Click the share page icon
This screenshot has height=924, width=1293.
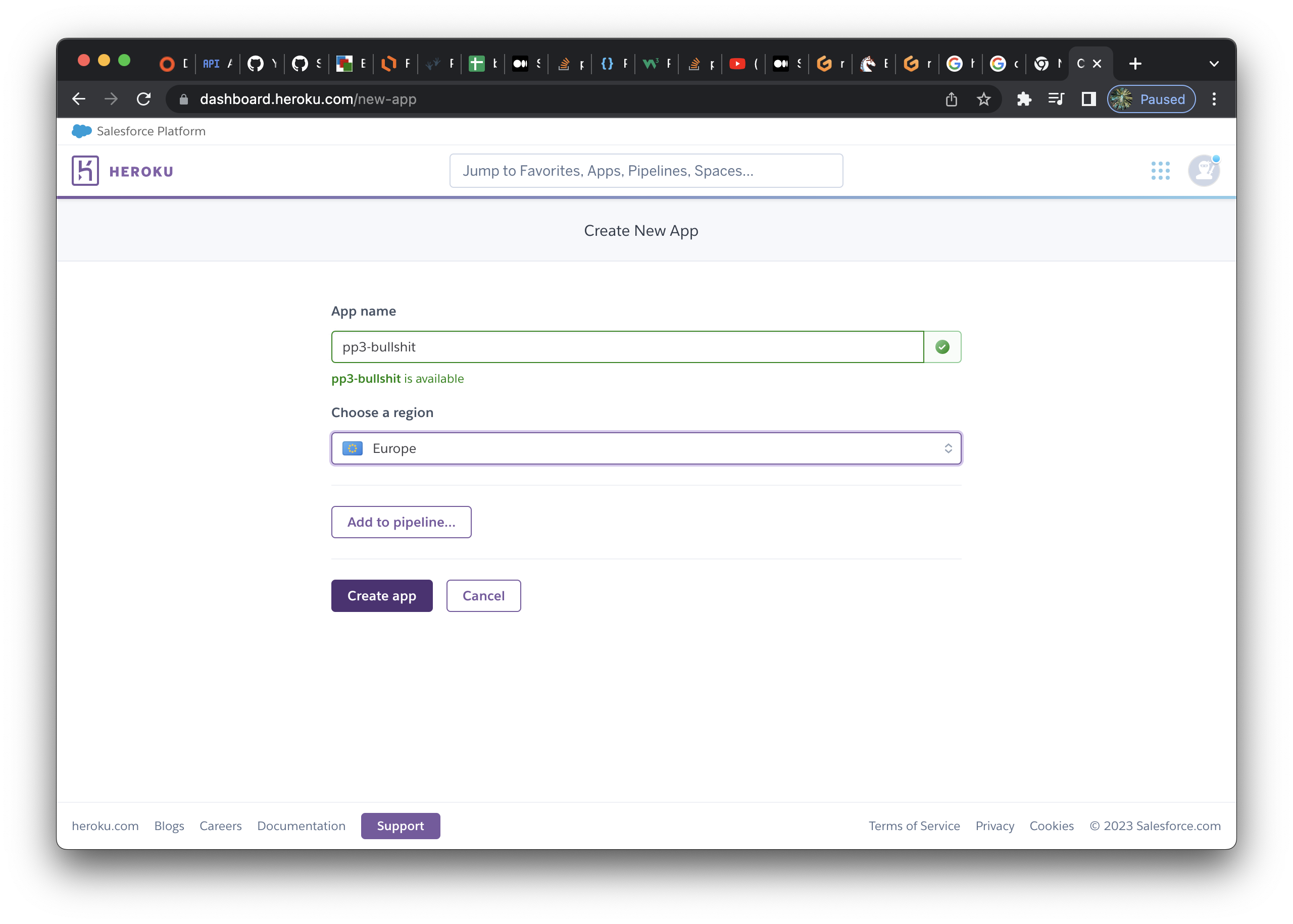[951, 99]
